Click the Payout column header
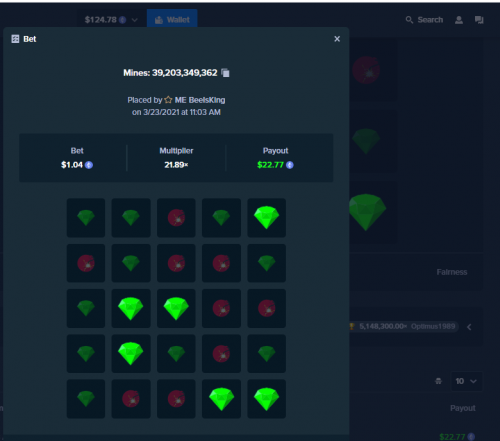 pos(463,408)
